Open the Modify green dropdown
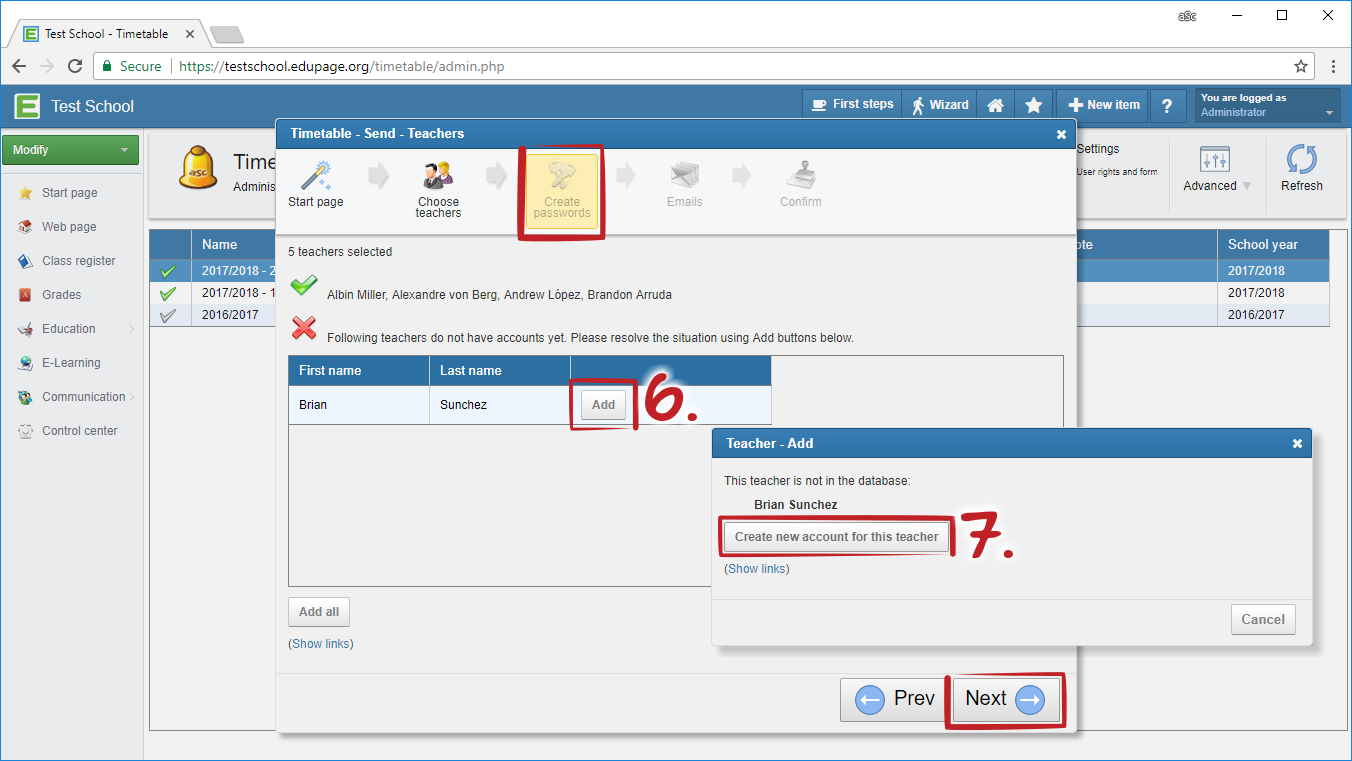 click(x=70, y=150)
